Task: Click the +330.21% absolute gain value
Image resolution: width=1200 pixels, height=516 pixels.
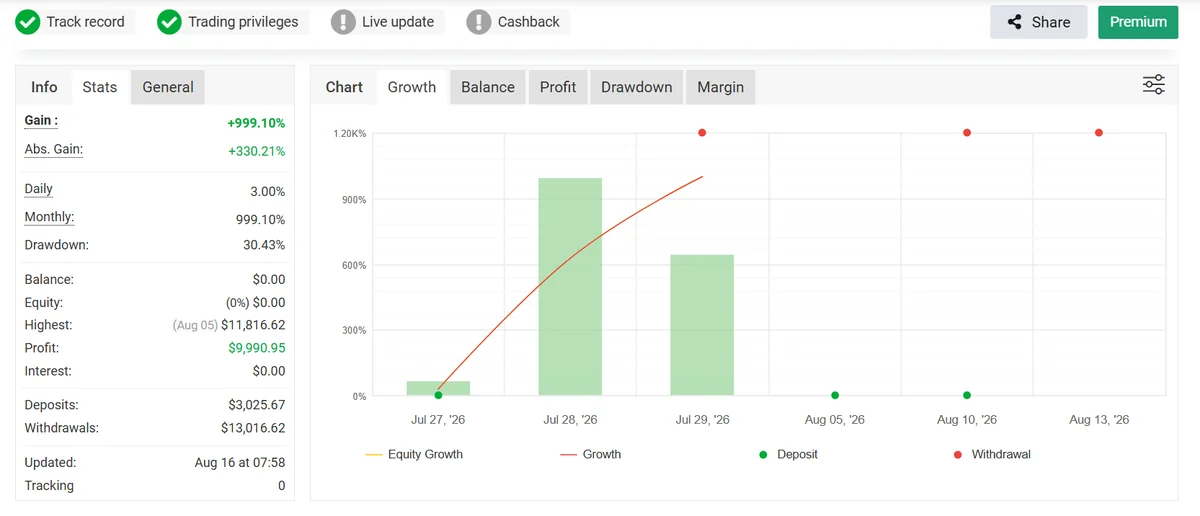Action: tap(256, 151)
